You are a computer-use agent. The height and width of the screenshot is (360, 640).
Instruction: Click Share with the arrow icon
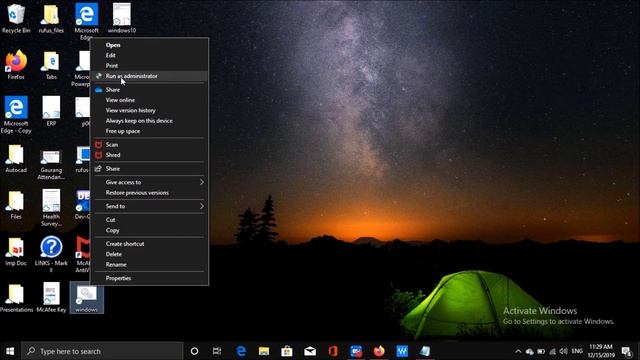point(113,169)
